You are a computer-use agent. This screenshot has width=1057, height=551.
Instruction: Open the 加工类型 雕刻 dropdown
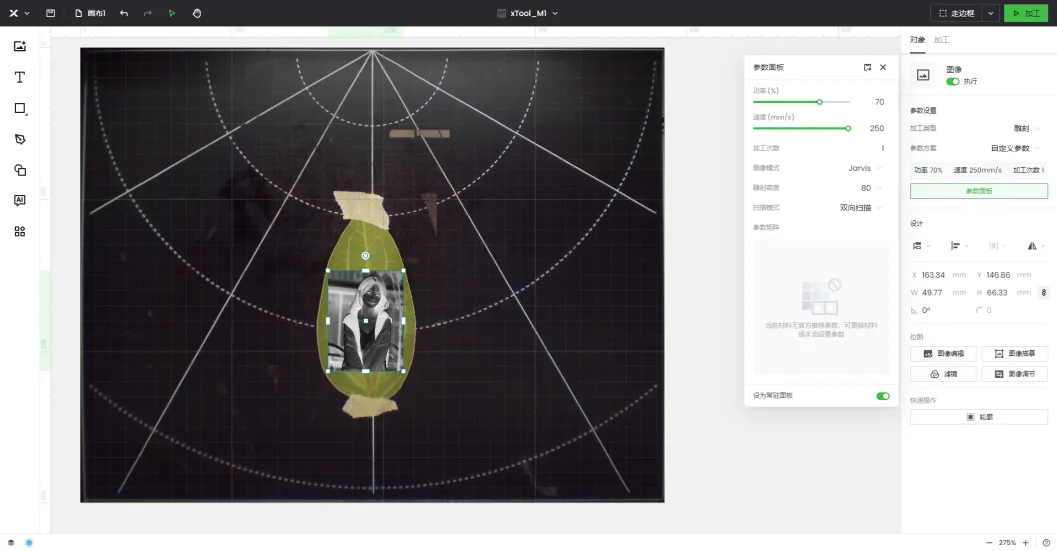coord(1027,128)
